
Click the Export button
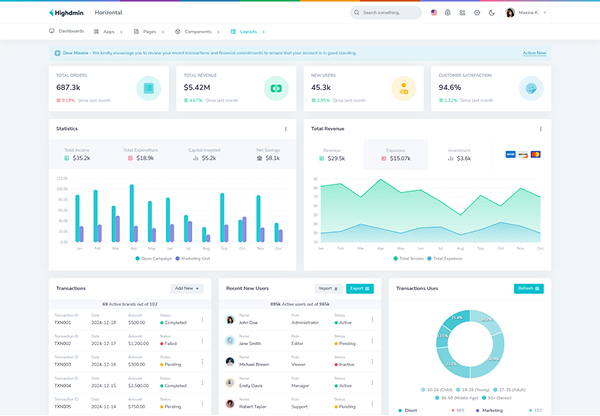[x=360, y=289]
